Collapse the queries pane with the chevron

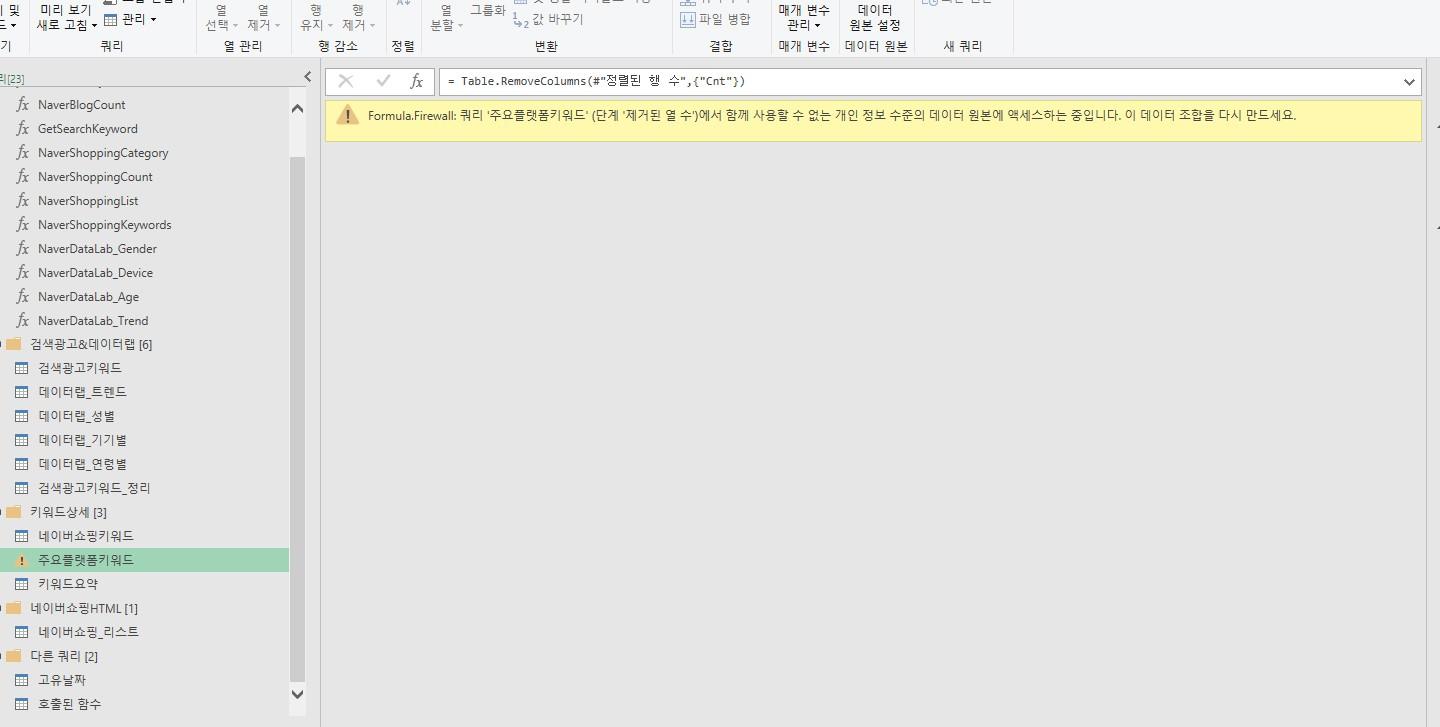(307, 77)
